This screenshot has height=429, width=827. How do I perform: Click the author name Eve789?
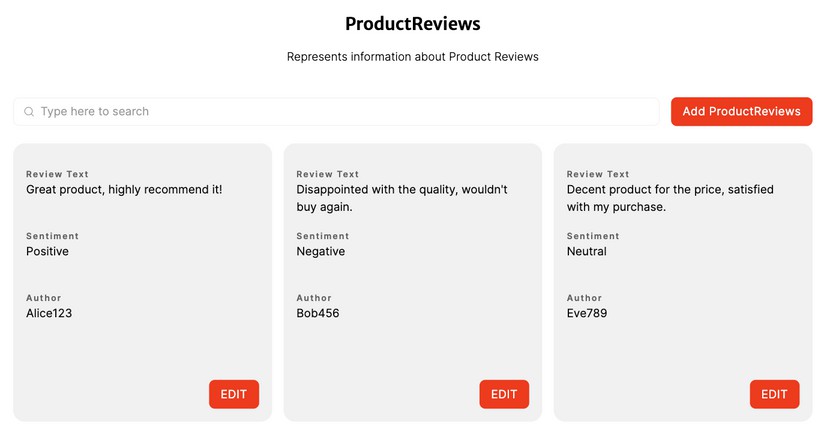pyautogui.click(x=587, y=313)
